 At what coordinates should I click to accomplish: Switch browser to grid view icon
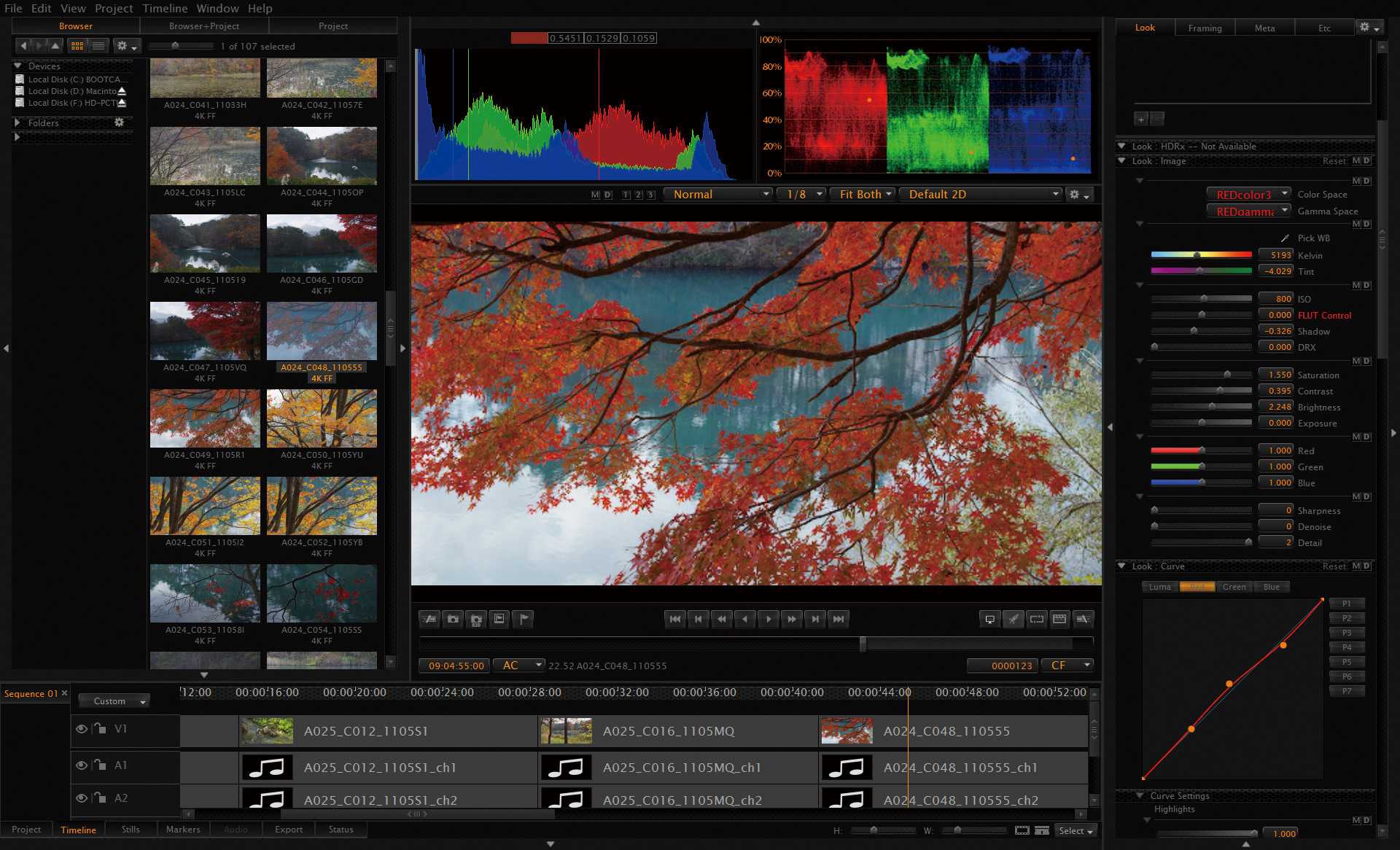tap(77, 45)
